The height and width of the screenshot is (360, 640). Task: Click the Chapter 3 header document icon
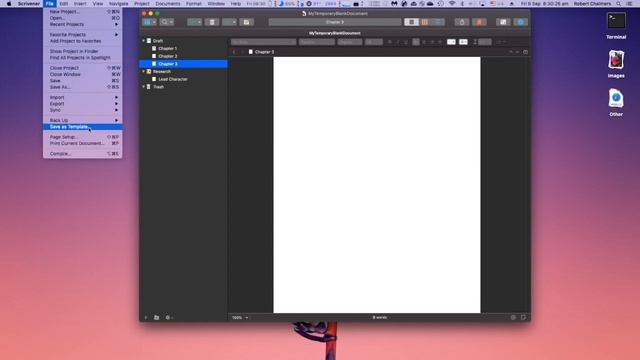251,52
